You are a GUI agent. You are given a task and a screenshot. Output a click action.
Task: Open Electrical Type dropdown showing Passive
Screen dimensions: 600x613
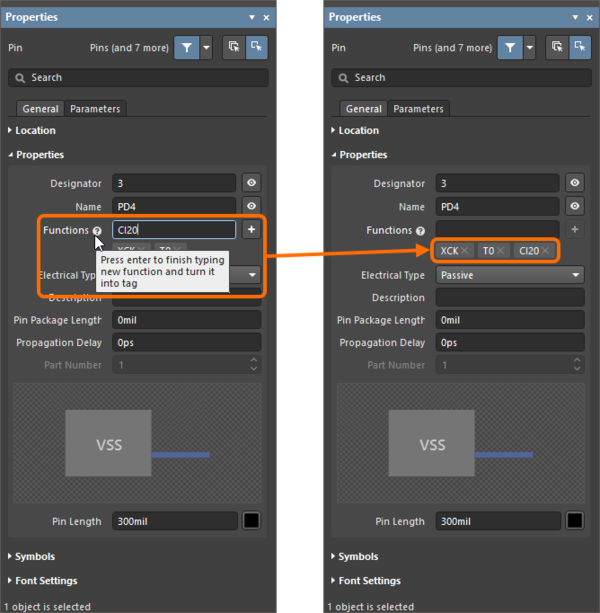509,275
